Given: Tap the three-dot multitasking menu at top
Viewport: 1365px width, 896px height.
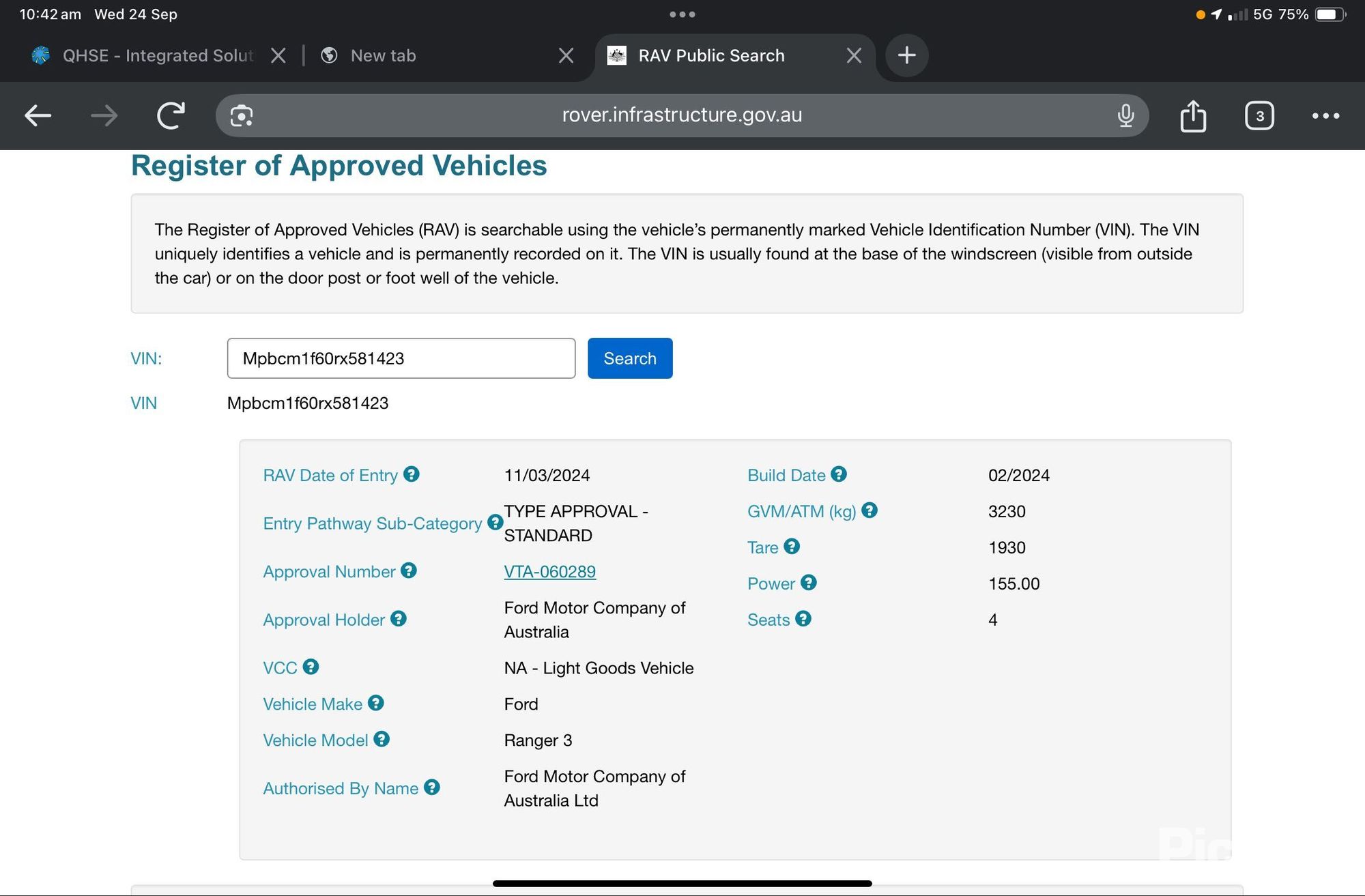Looking at the screenshot, I should [682, 14].
